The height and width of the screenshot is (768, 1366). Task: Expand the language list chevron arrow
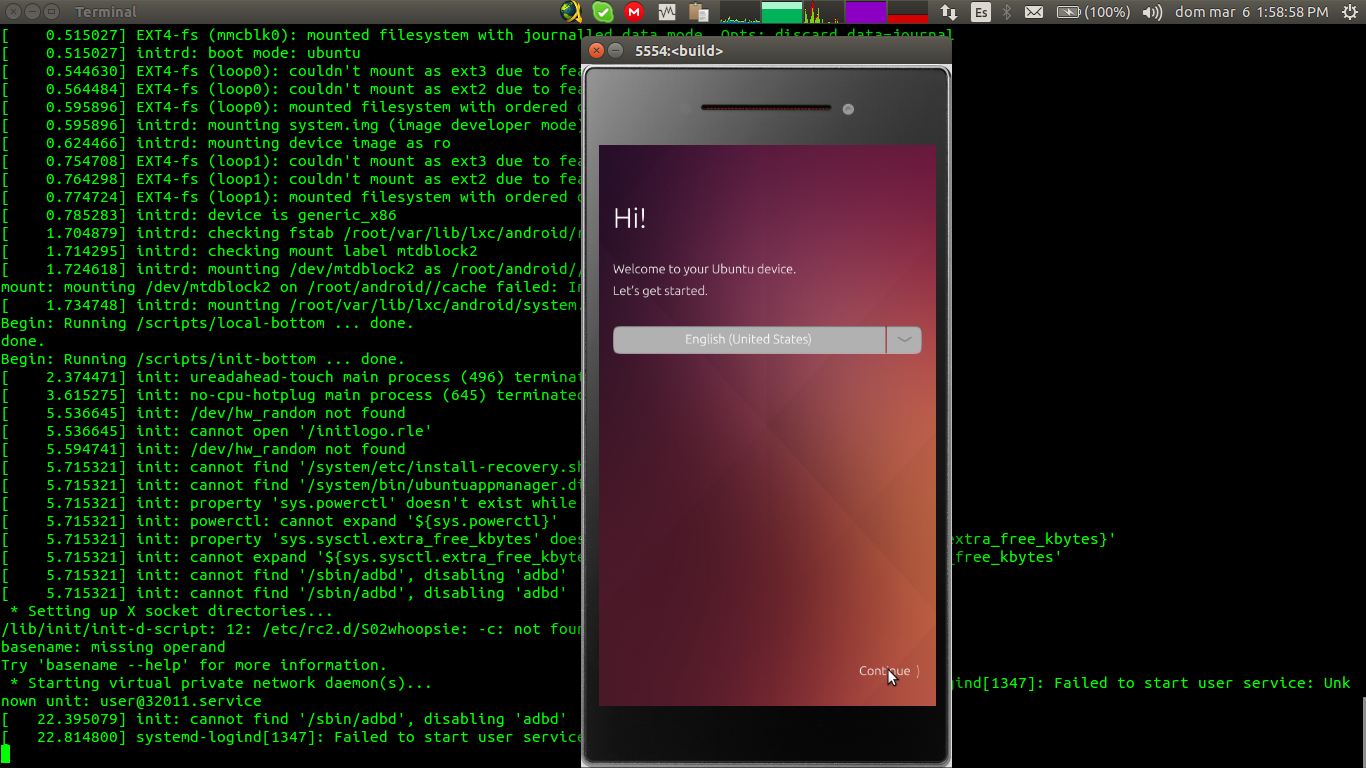[904, 340]
